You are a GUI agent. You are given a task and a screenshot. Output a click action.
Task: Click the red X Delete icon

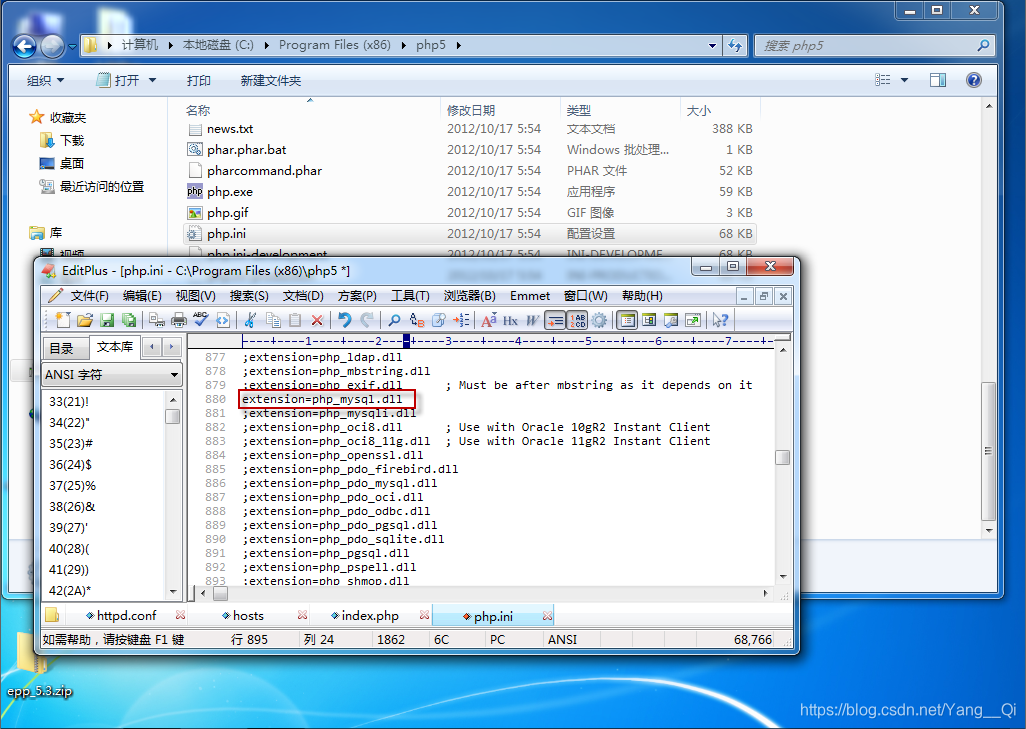click(317, 320)
